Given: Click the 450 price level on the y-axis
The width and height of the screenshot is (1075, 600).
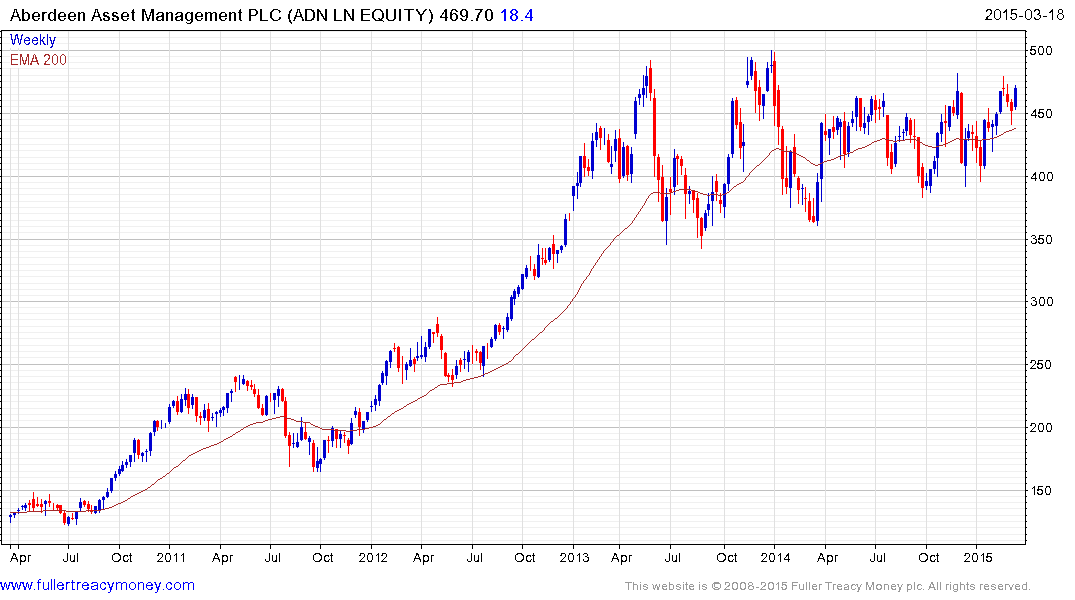Looking at the screenshot, I should [x=1044, y=114].
